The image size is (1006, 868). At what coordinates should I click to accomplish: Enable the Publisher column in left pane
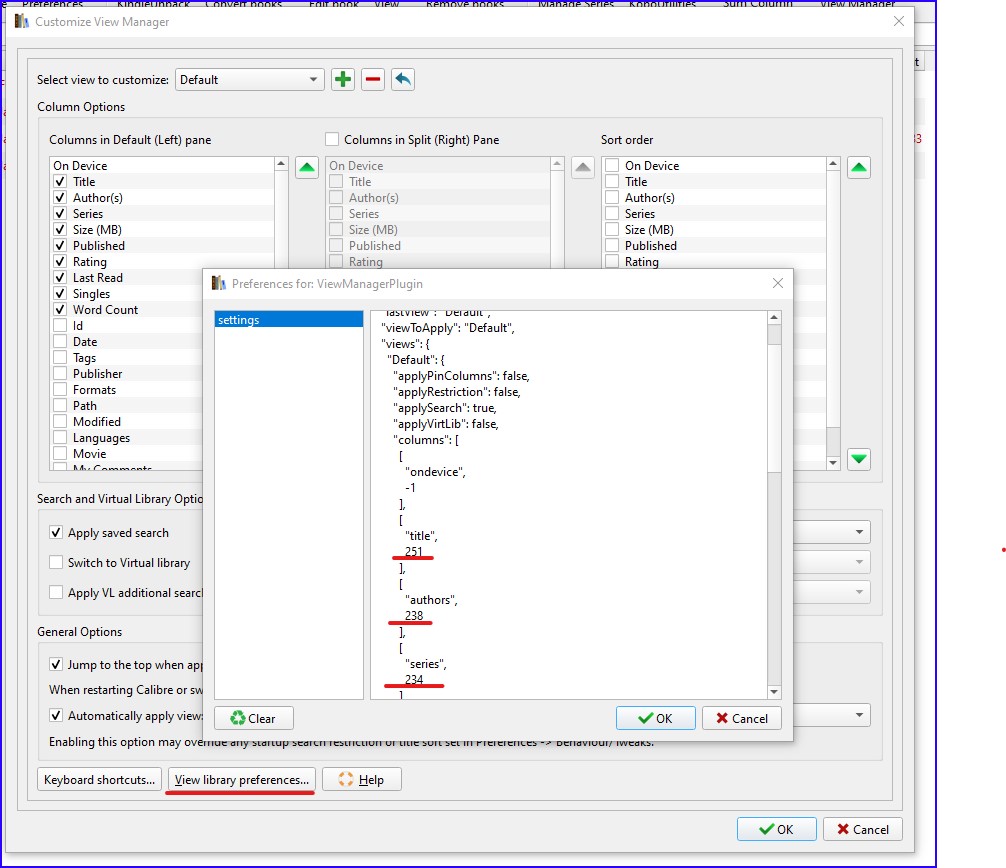[60, 373]
